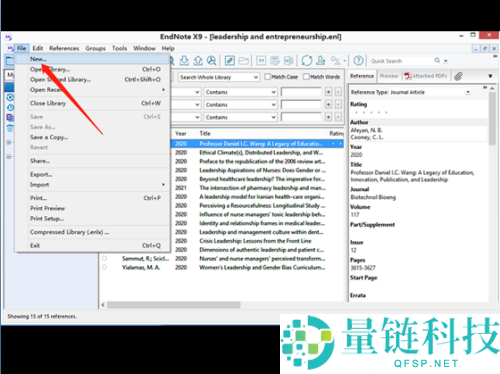The height and width of the screenshot is (374, 500).
Task: Click the paperclip attach file icon
Action: tap(458, 76)
